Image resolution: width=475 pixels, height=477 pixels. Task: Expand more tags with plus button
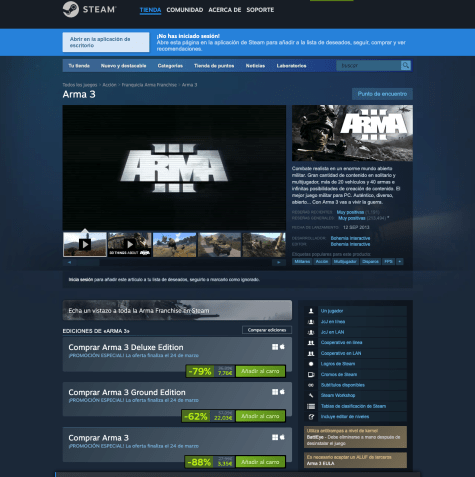click(x=399, y=262)
